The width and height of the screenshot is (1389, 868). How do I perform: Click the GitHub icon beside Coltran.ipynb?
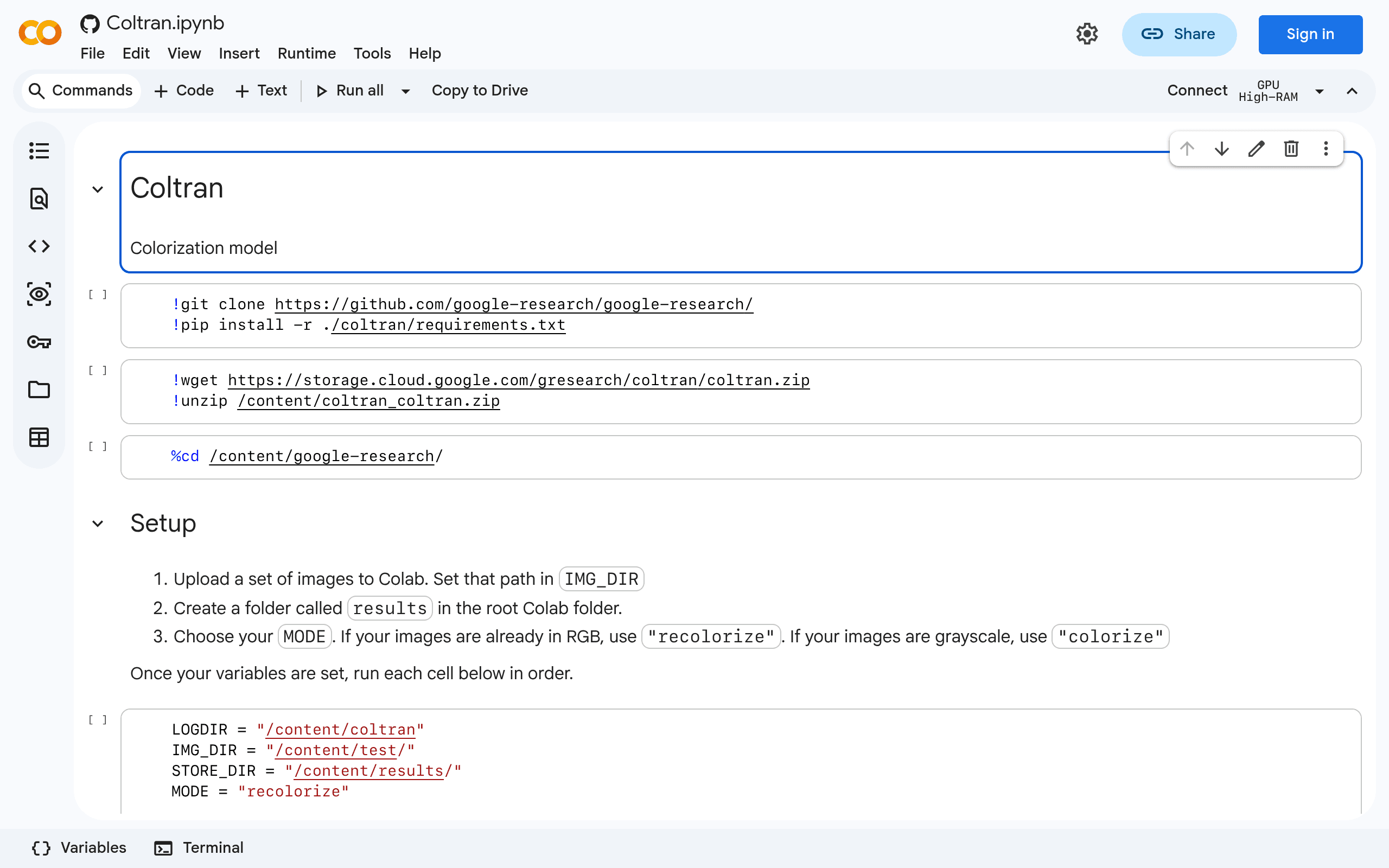click(x=90, y=23)
